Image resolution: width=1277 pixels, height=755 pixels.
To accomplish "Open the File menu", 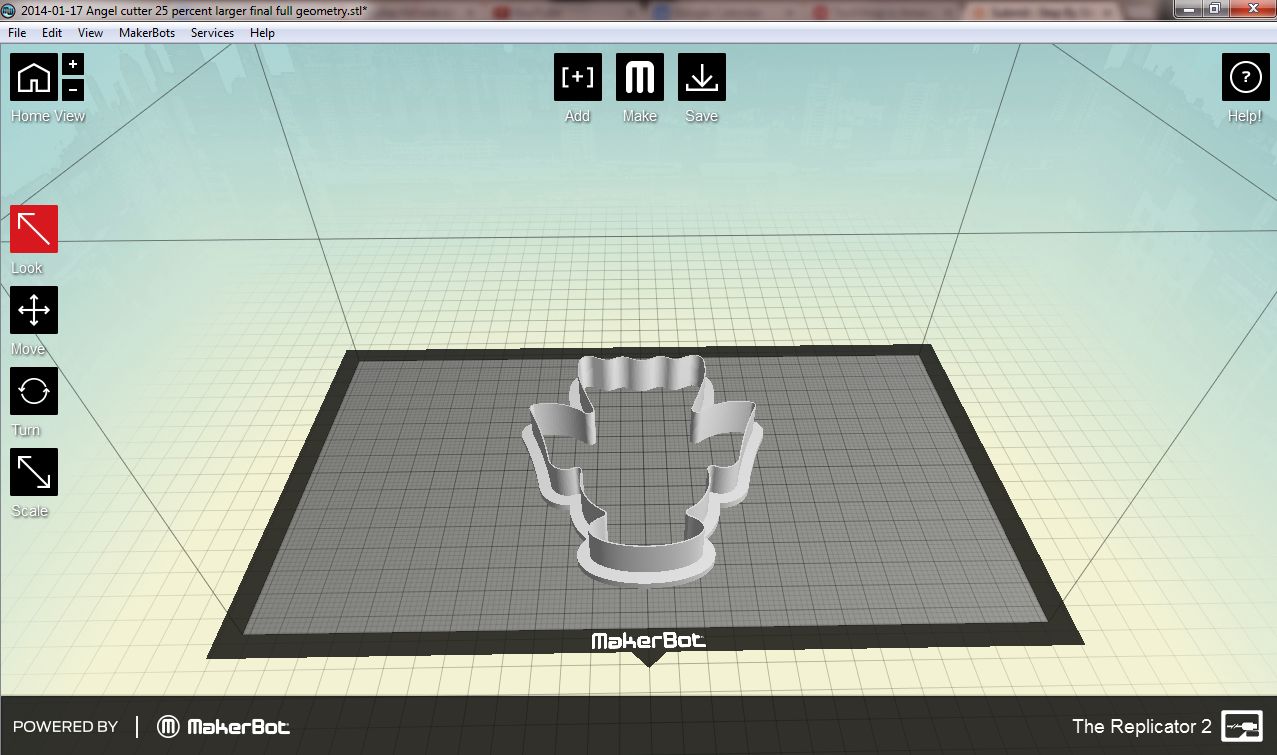I will click(16, 32).
